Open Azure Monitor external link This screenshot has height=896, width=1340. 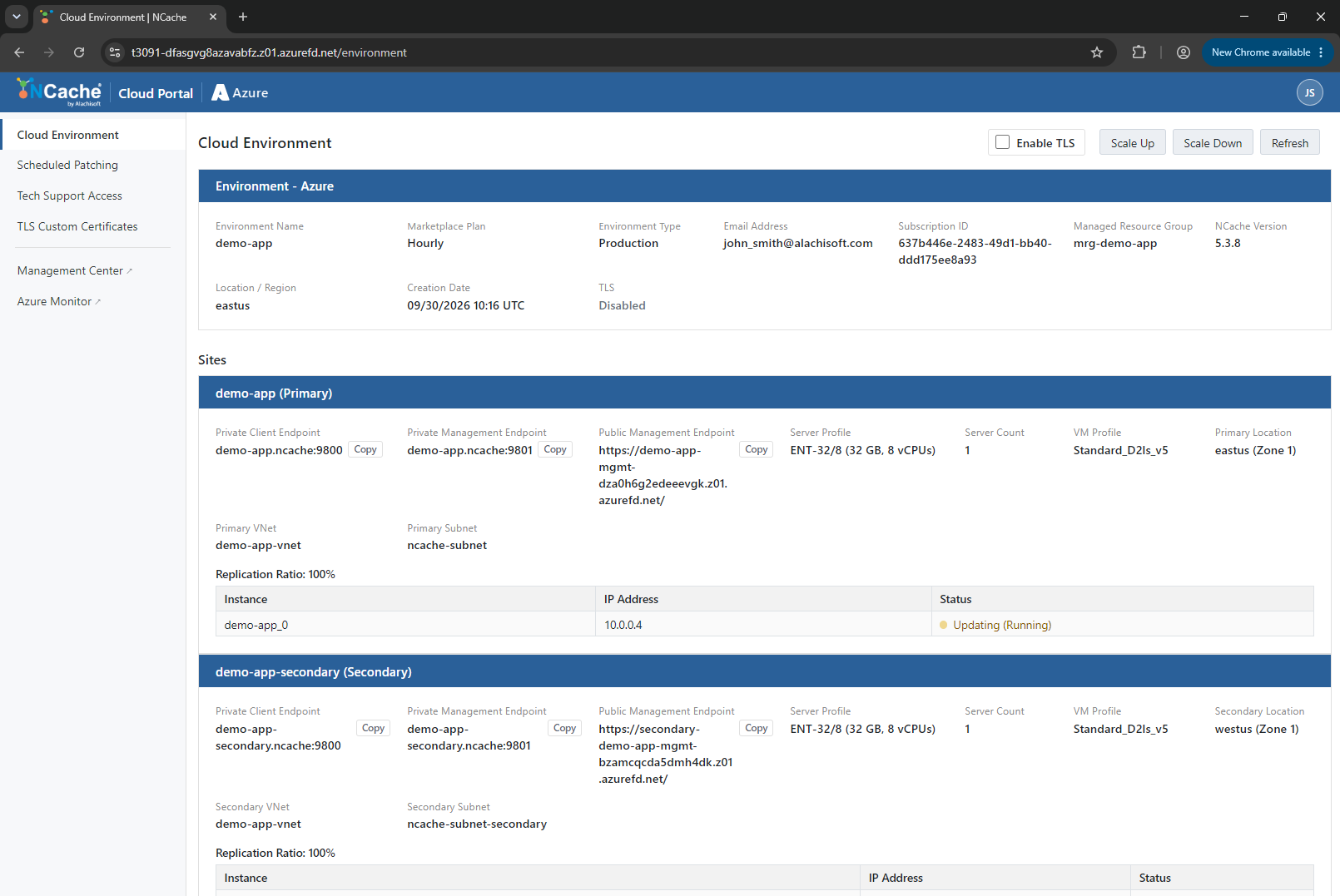click(58, 301)
